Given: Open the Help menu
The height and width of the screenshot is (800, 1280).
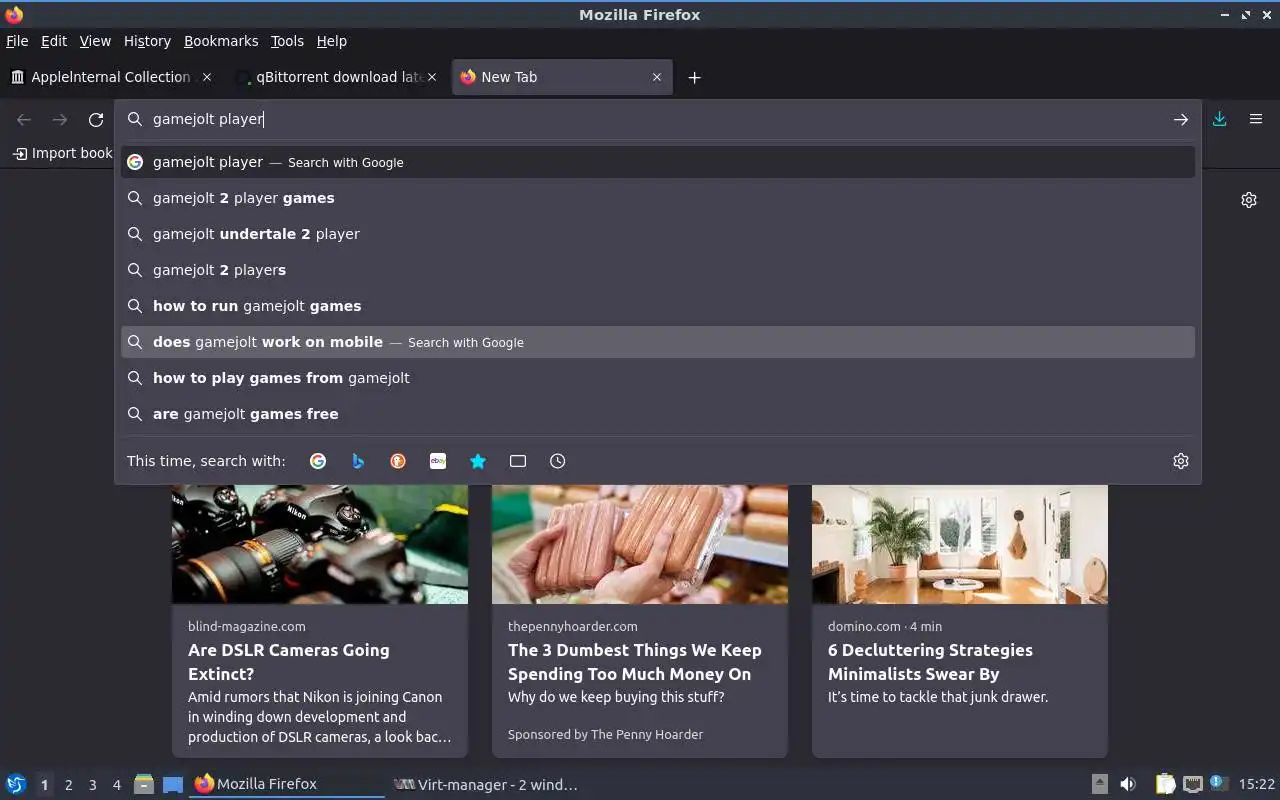Looking at the screenshot, I should (x=332, y=41).
